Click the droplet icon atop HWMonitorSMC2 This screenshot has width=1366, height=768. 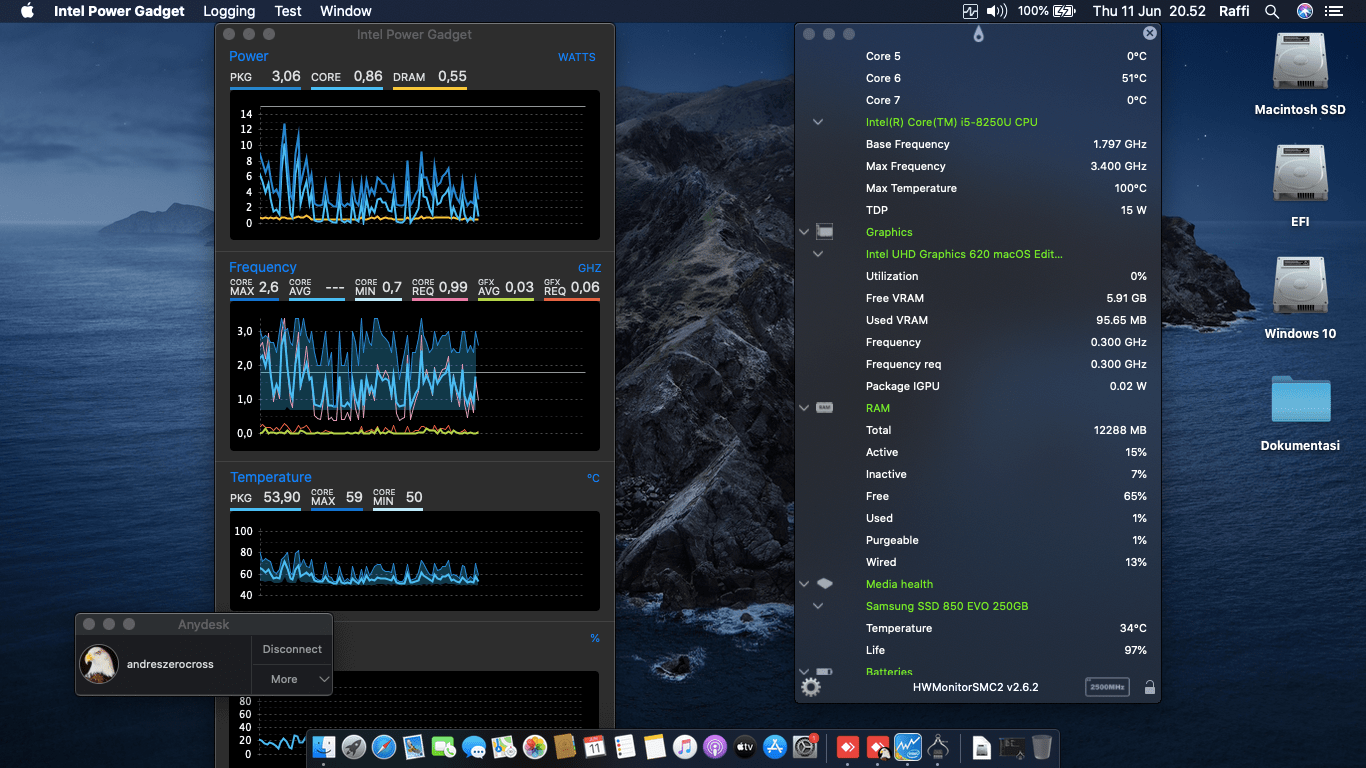978,34
